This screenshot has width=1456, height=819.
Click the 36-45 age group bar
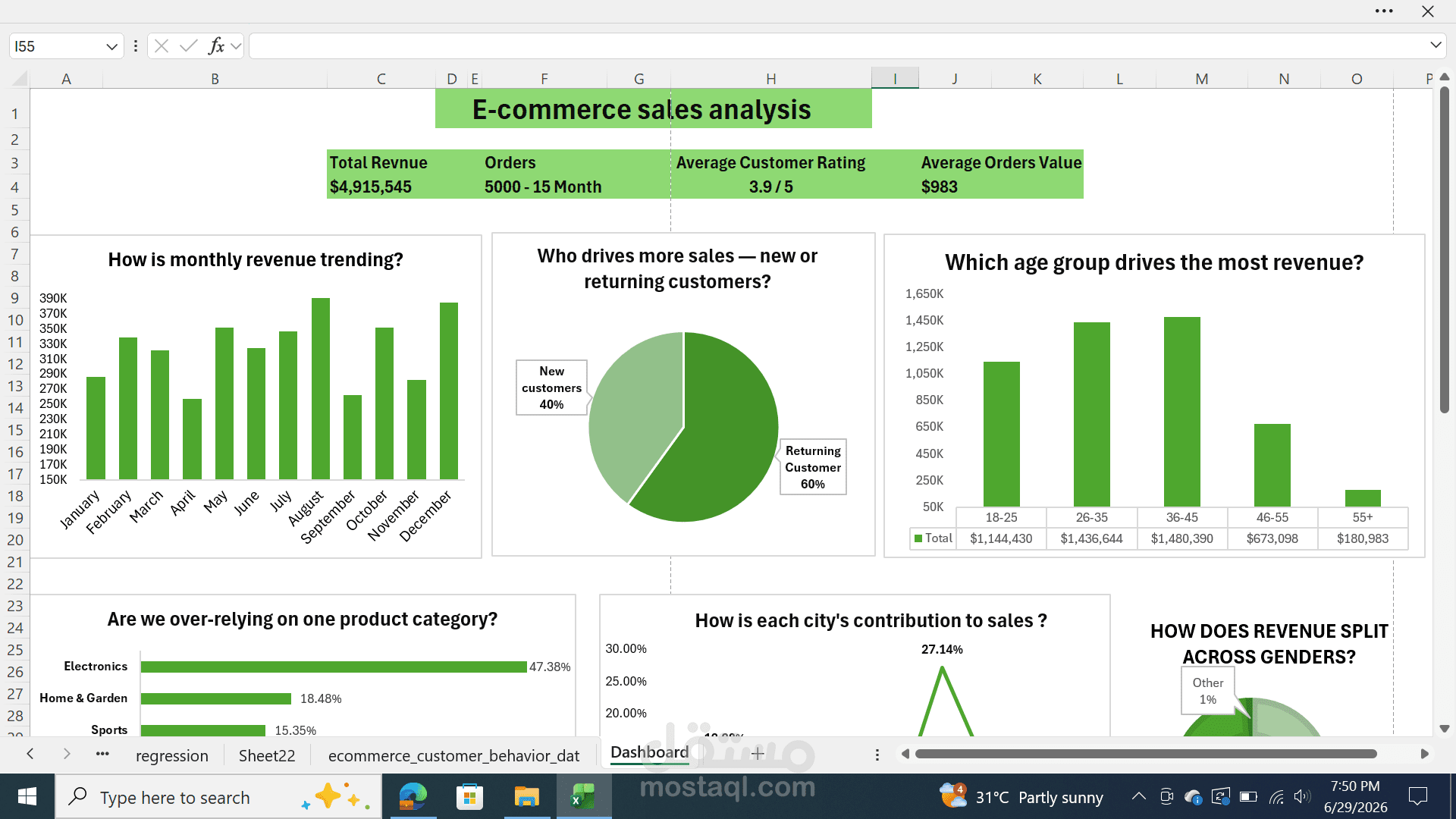(x=1181, y=412)
